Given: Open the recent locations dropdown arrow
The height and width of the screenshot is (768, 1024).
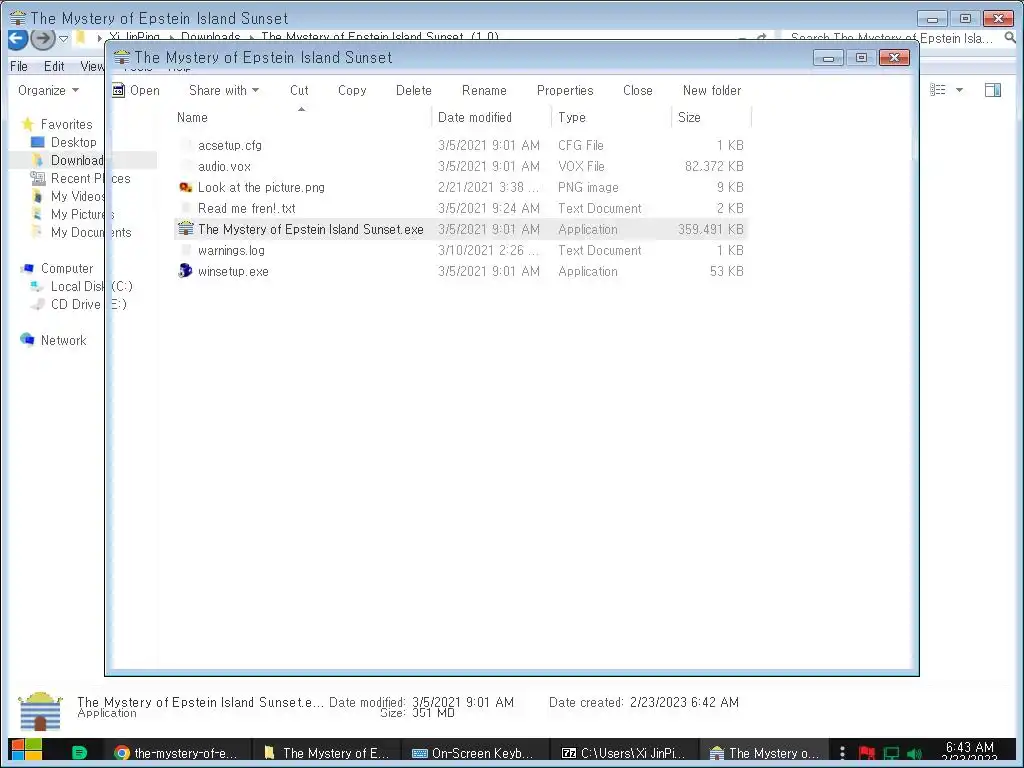Looking at the screenshot, I should point(63,39).
